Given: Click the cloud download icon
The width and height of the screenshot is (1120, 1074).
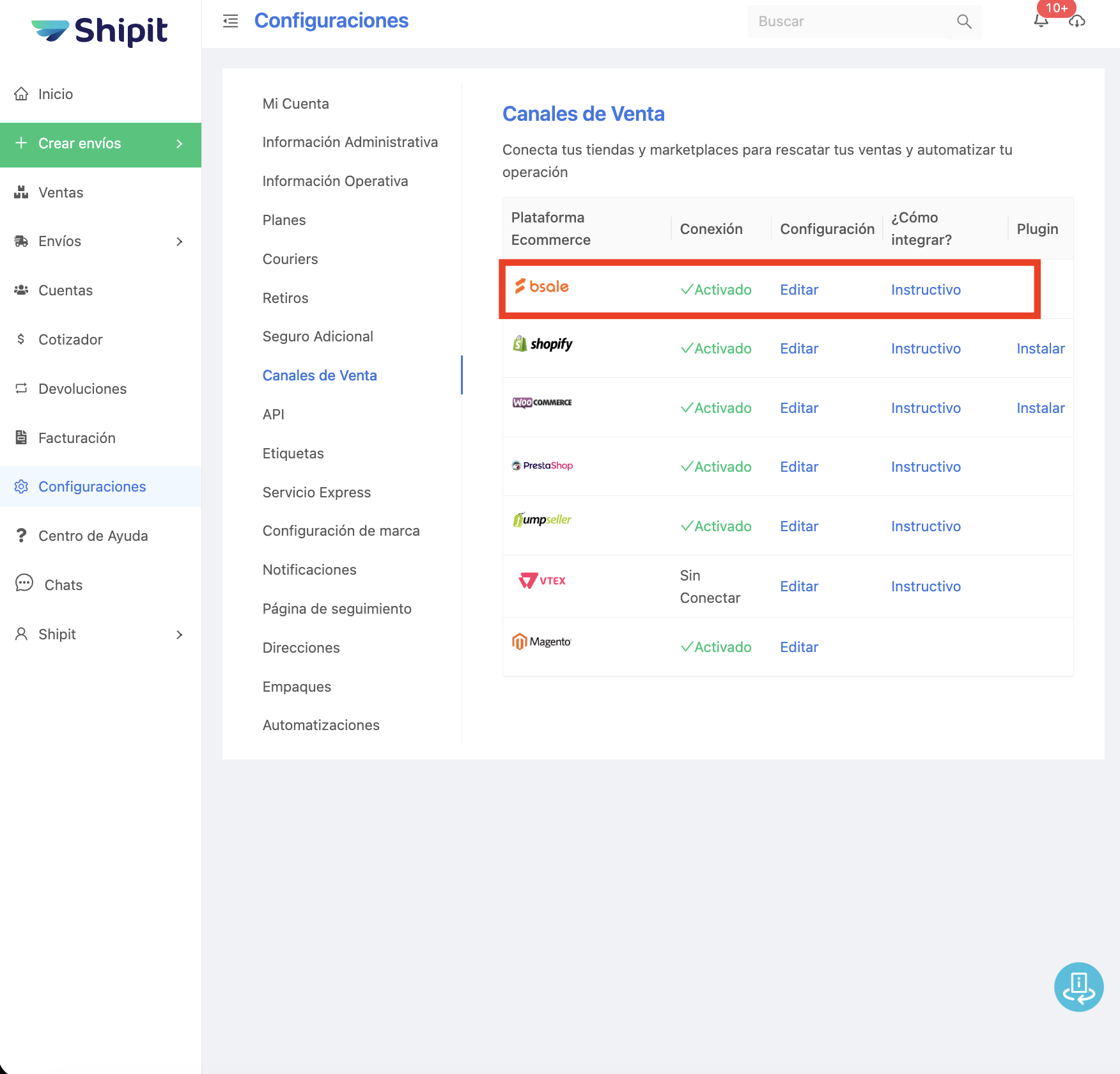Looking at the screenshot, I should tap(1077, 22).
